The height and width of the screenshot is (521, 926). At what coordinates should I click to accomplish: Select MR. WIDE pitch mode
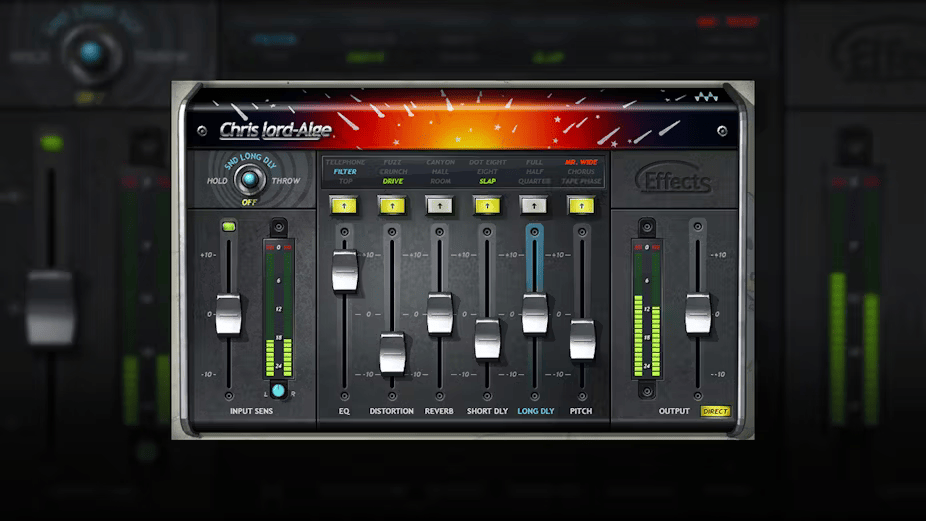(x=581, y=162)
